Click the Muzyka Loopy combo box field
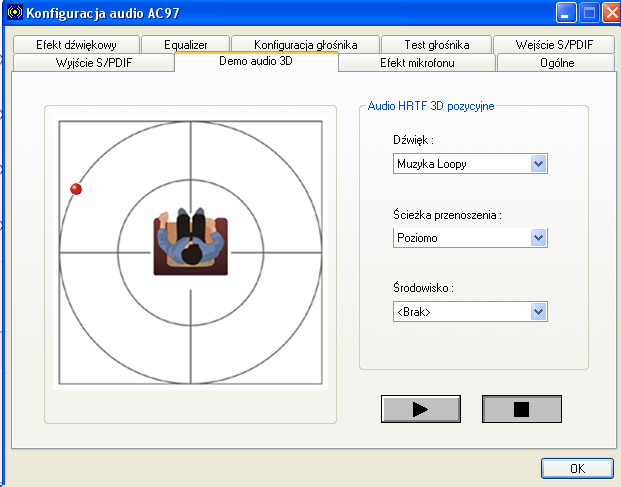 [x=470, y=164]
